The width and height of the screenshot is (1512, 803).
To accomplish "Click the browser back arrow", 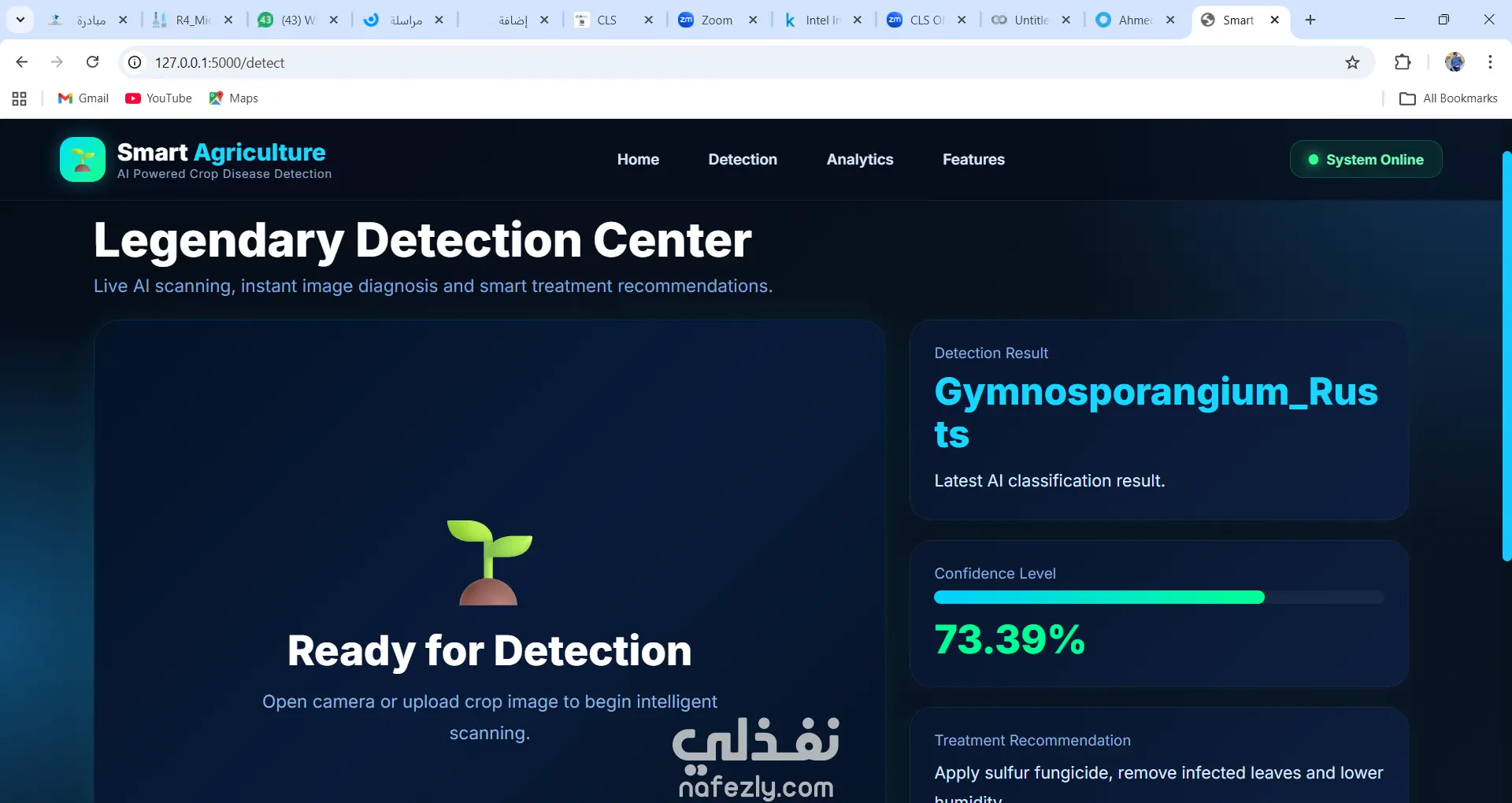I will (22, 62).
